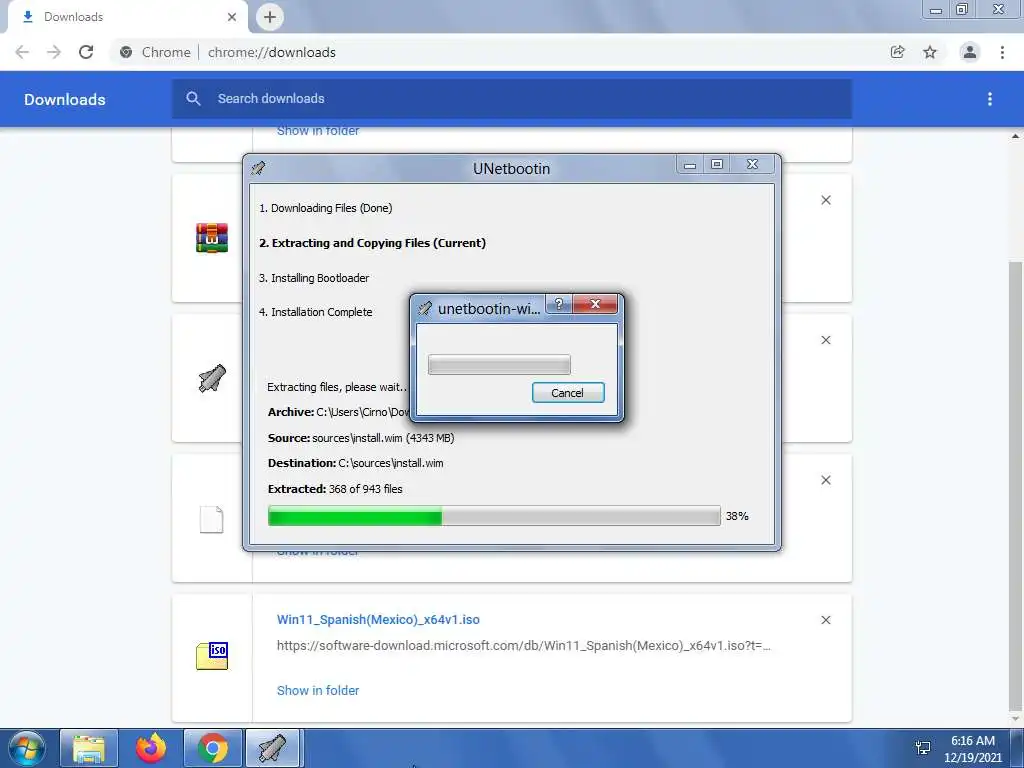This screenshot has width=1024, height=768.
Task: Click the ISO file icon
Action: coord(212,656)
